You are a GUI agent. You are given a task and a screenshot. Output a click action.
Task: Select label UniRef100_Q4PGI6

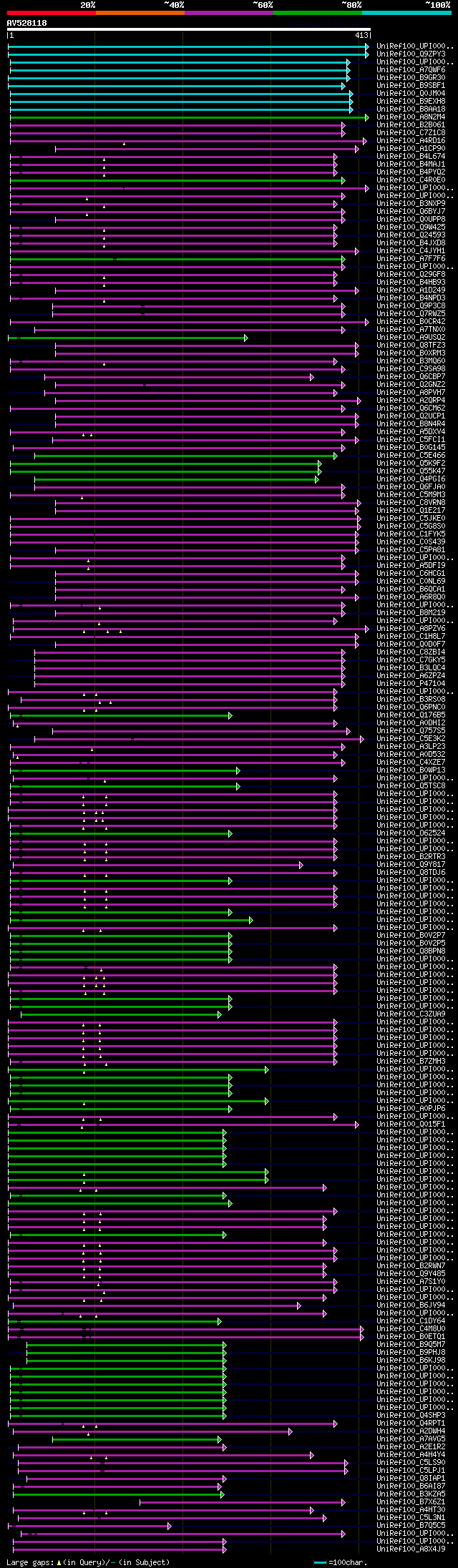point(411,479)
